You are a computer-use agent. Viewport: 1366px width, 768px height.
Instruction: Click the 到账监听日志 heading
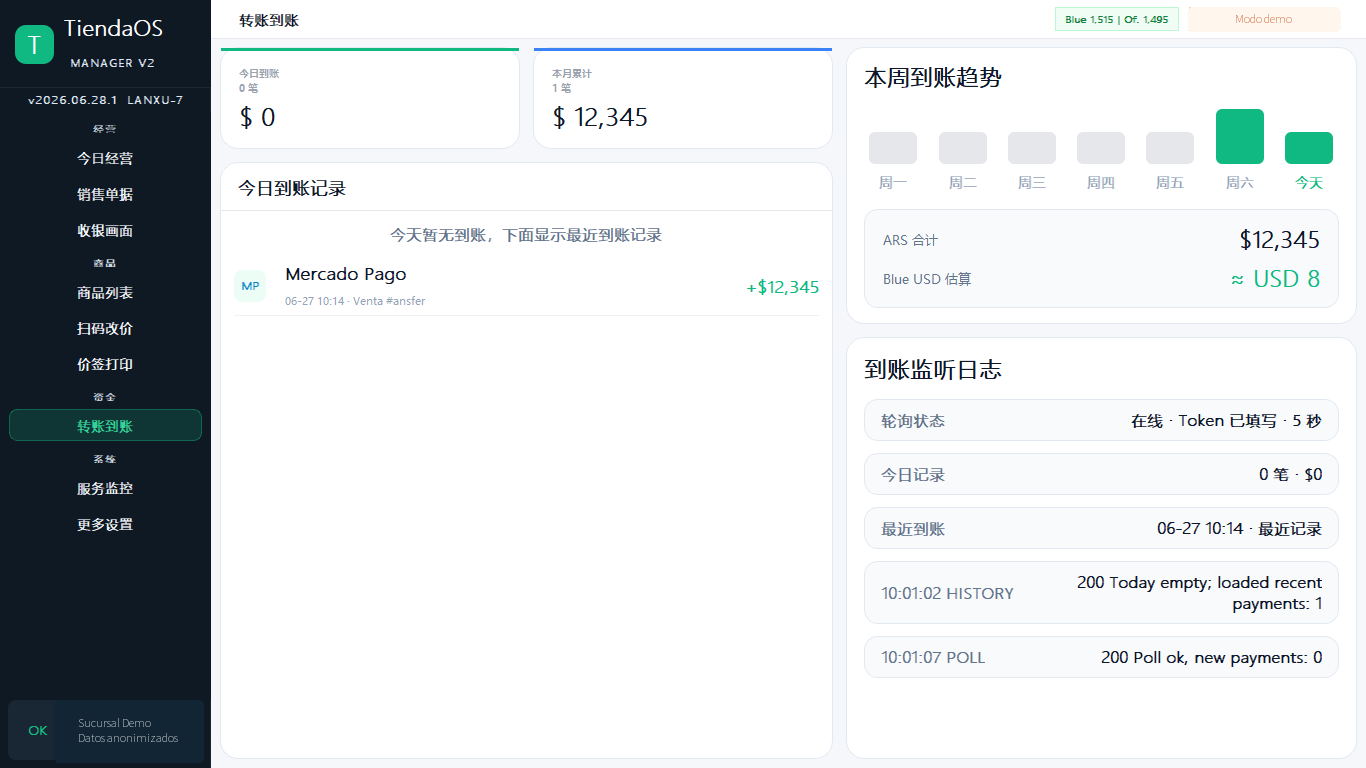click(933, 370)
